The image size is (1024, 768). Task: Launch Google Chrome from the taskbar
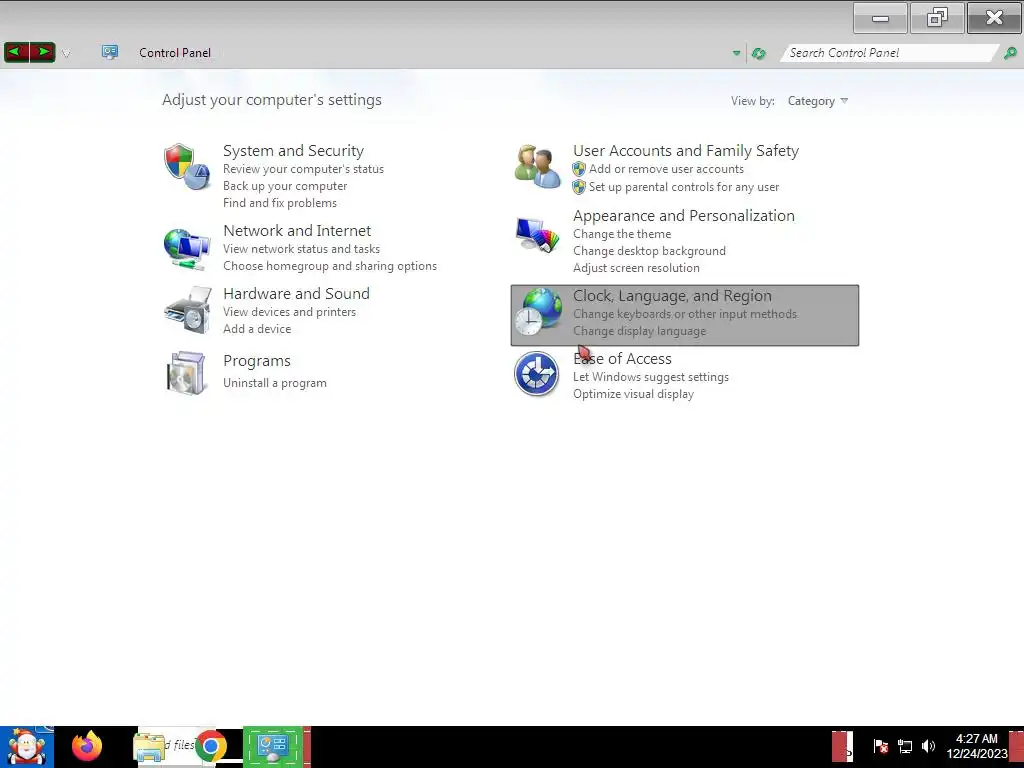tap(210, 746)
